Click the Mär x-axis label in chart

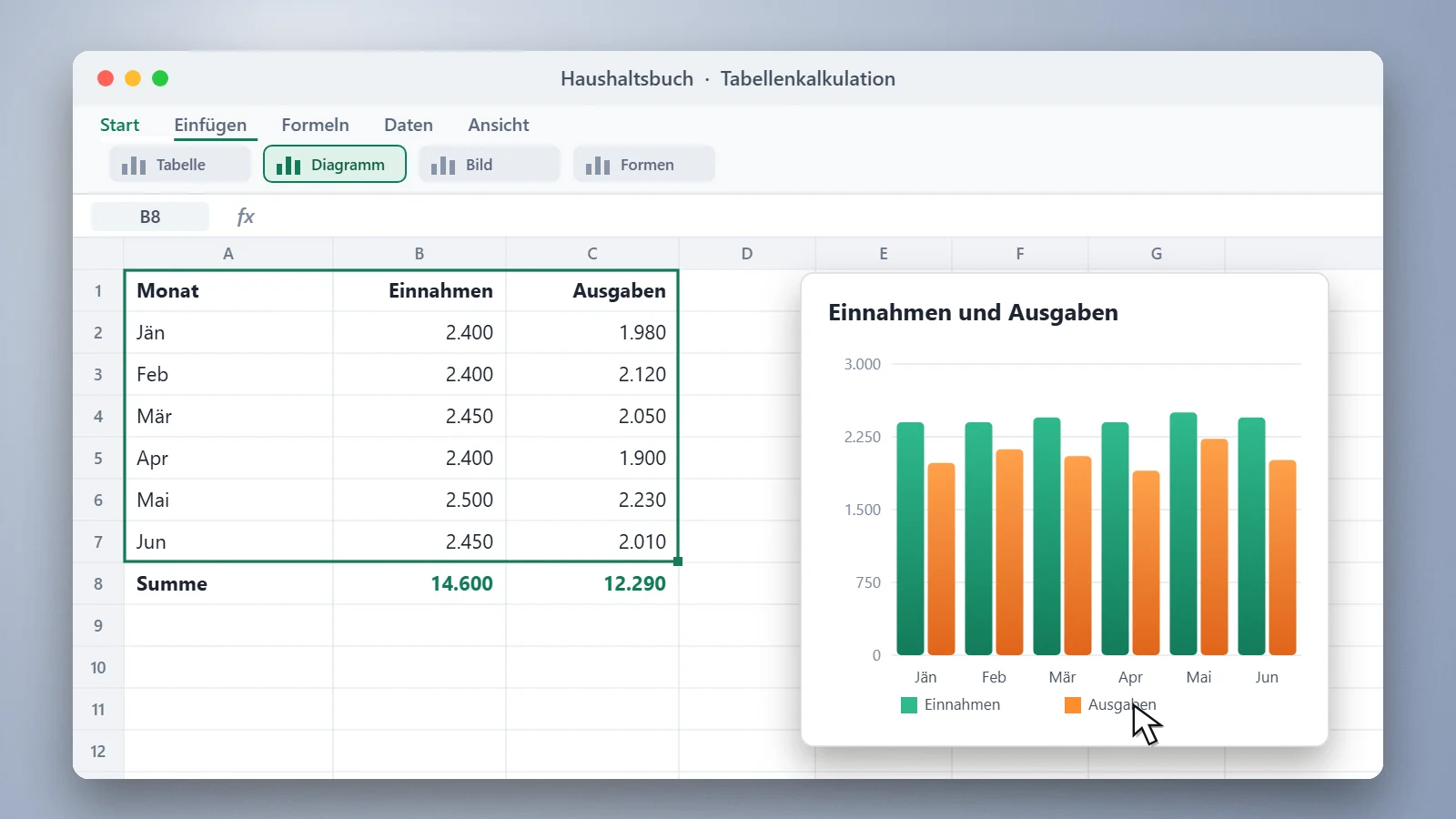coord(1062,677)
